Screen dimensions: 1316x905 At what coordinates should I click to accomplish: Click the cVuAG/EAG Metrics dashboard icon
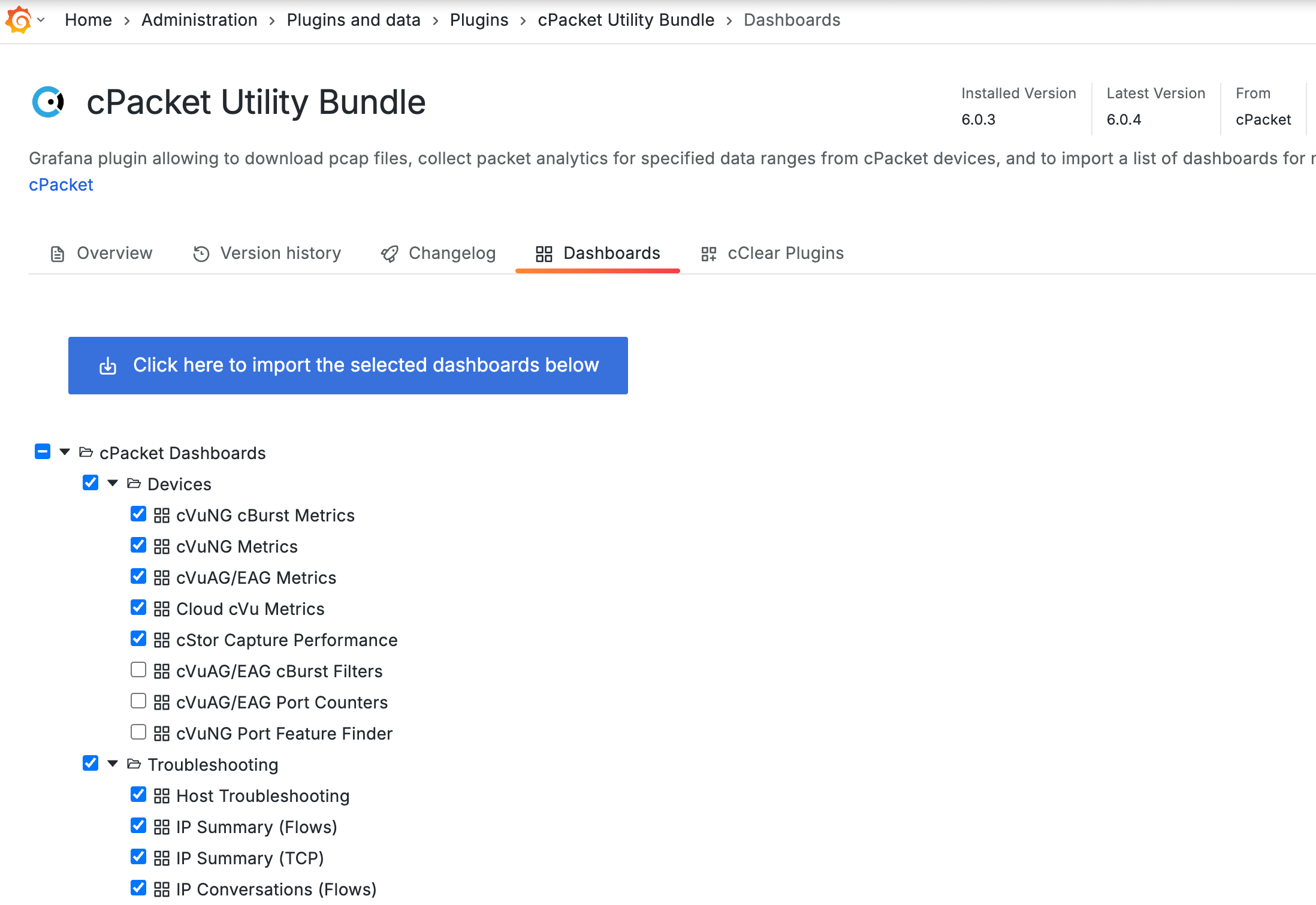tap(162, 578)
